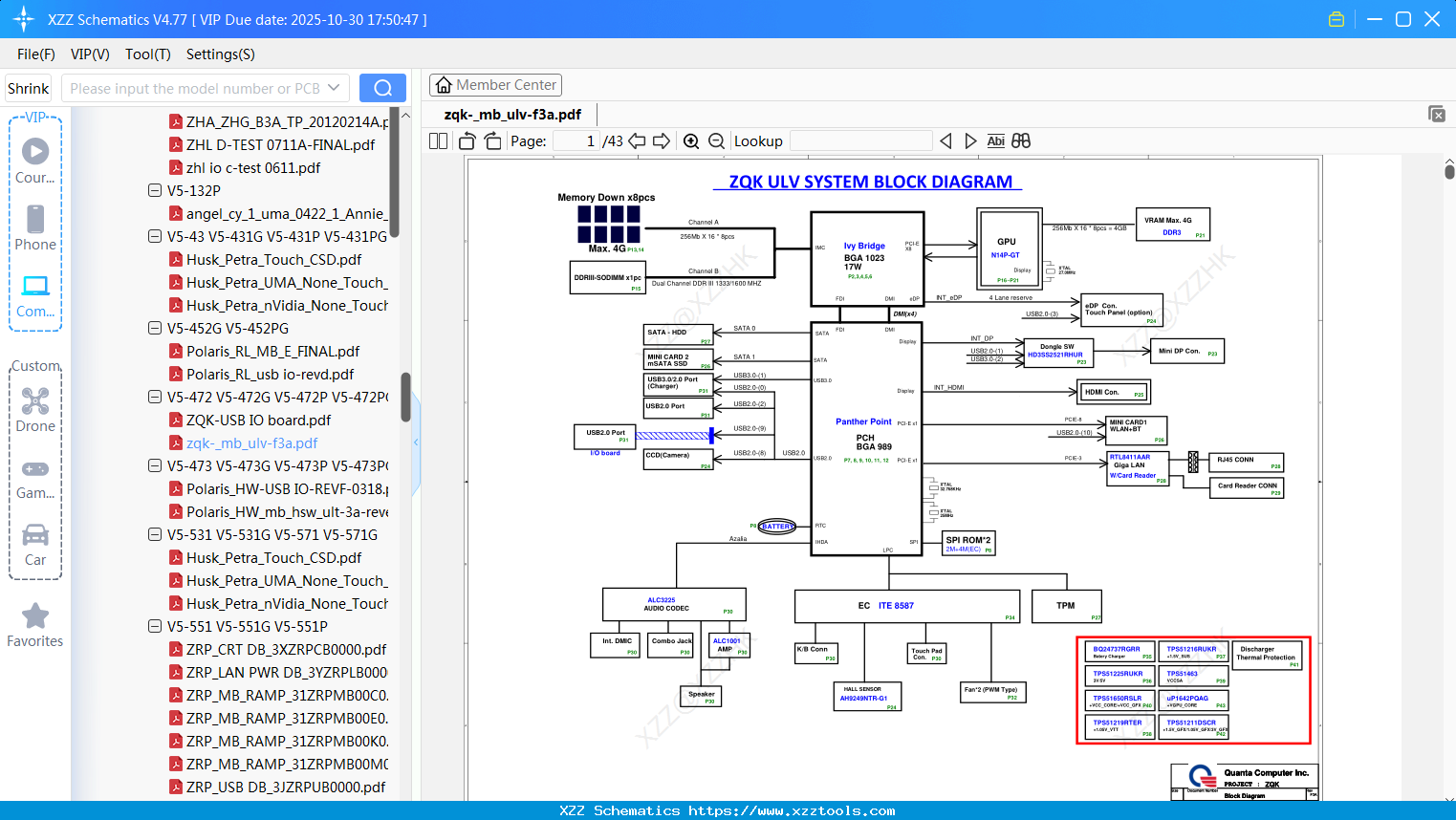The width and height of the screenshot is (1456, 820).
Task: Click the file tree scroll-up arrow
Action: (x=405, y=115)
